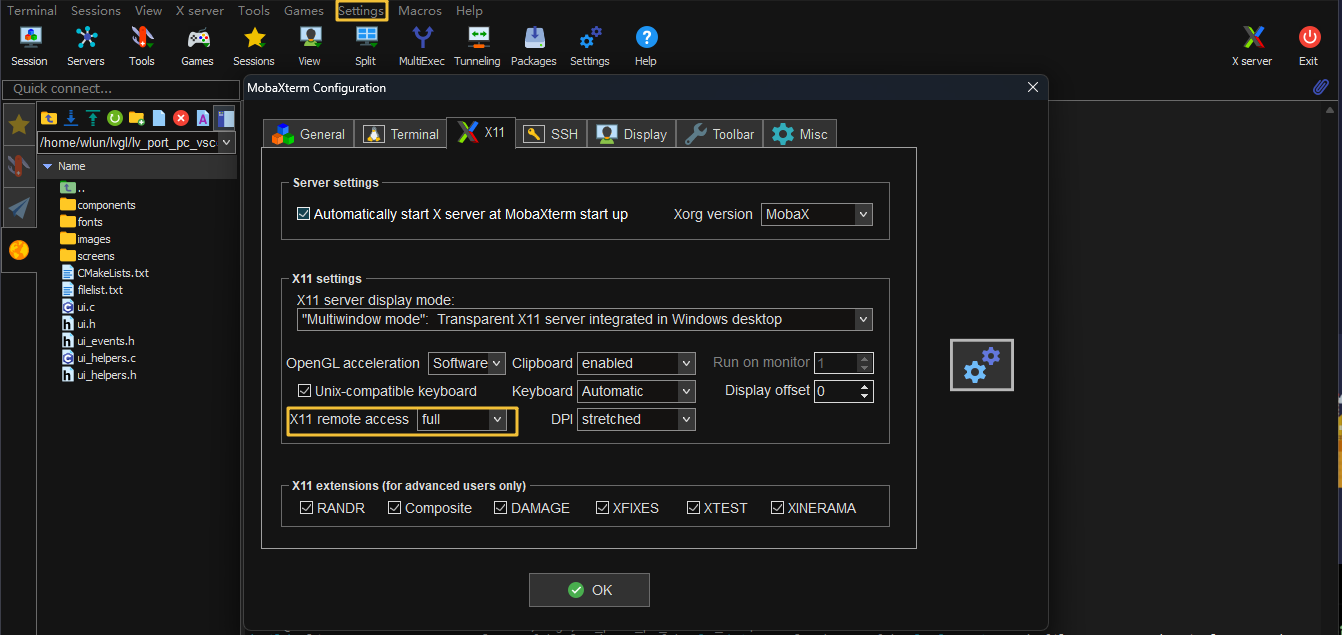Open the Clipboard dropdown
This screenshot has height=635, width=1342.
[636, 363]
